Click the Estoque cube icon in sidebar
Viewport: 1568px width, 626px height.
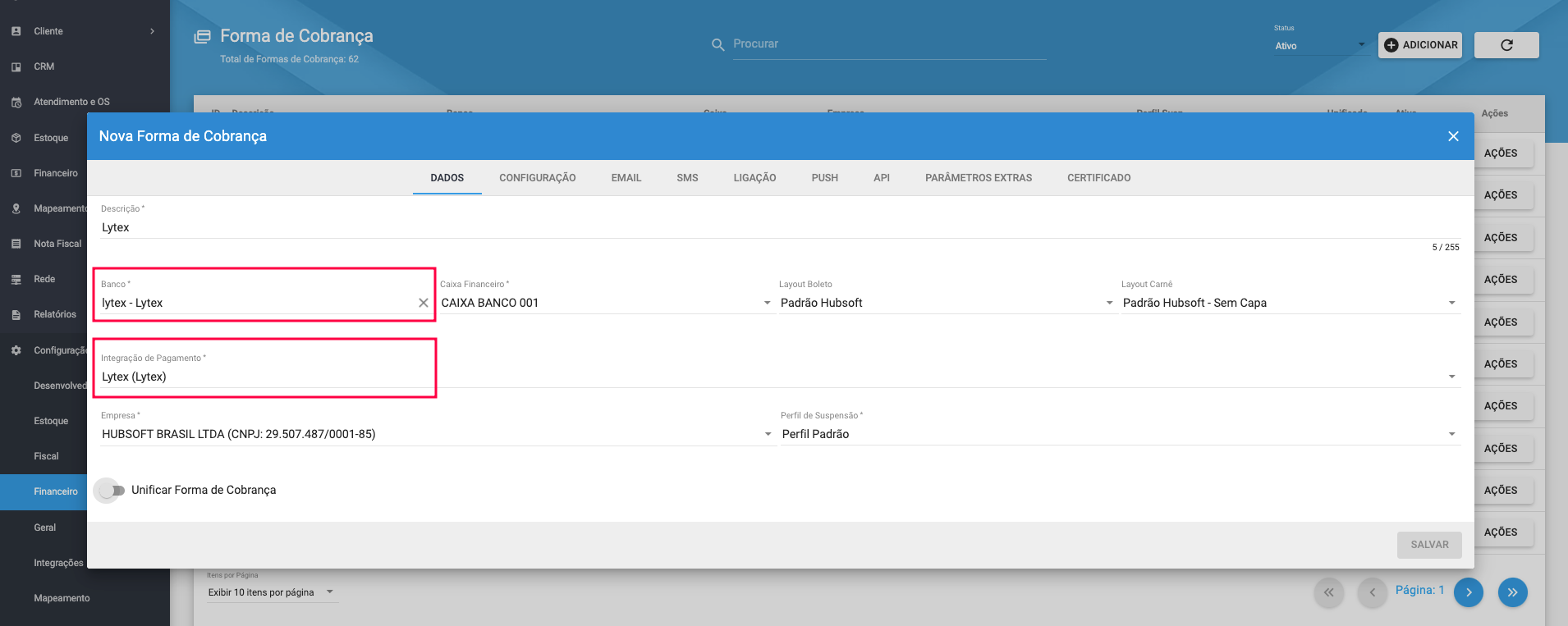(x=16, y=138)
